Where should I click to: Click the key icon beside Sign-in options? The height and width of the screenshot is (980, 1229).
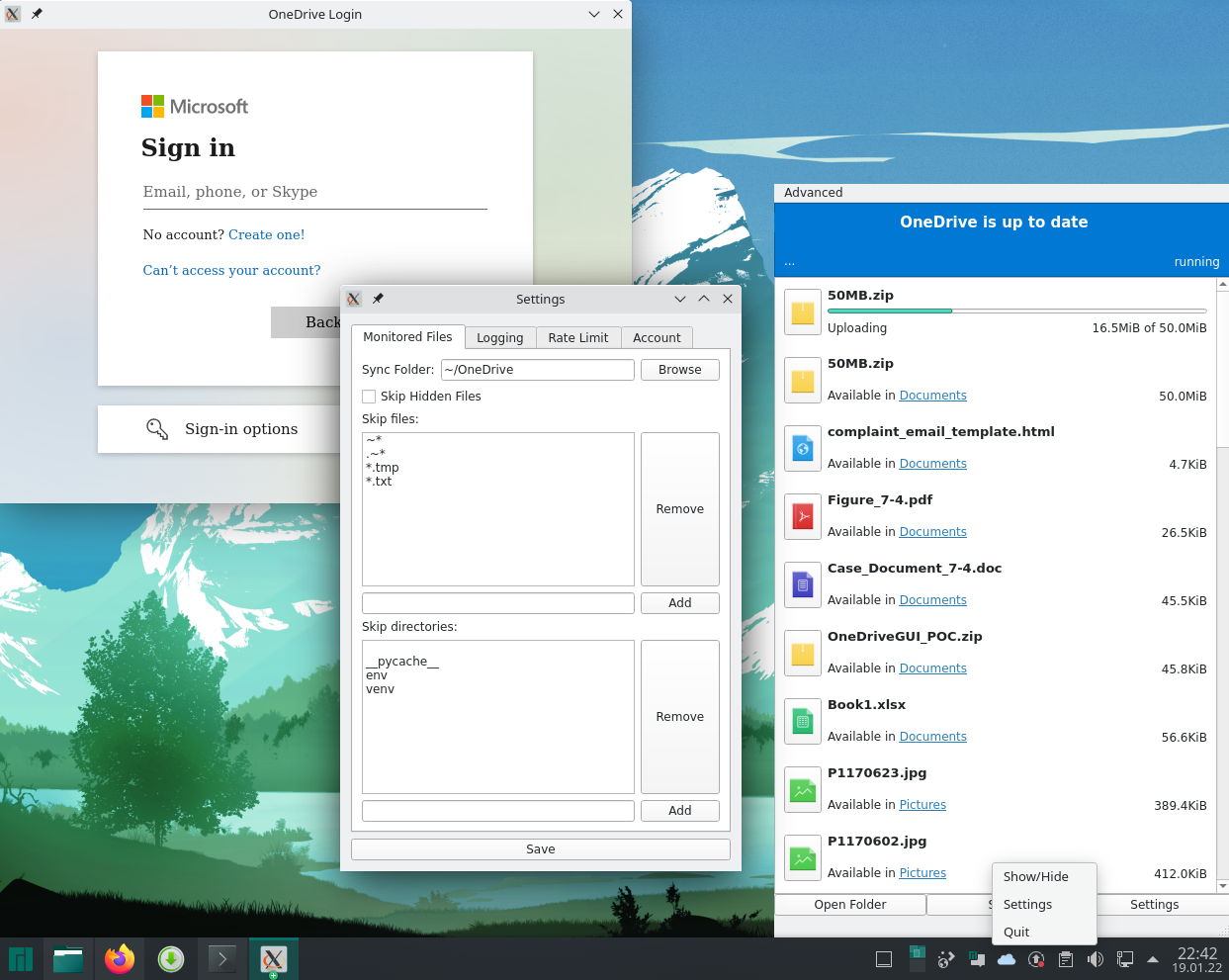157,428
